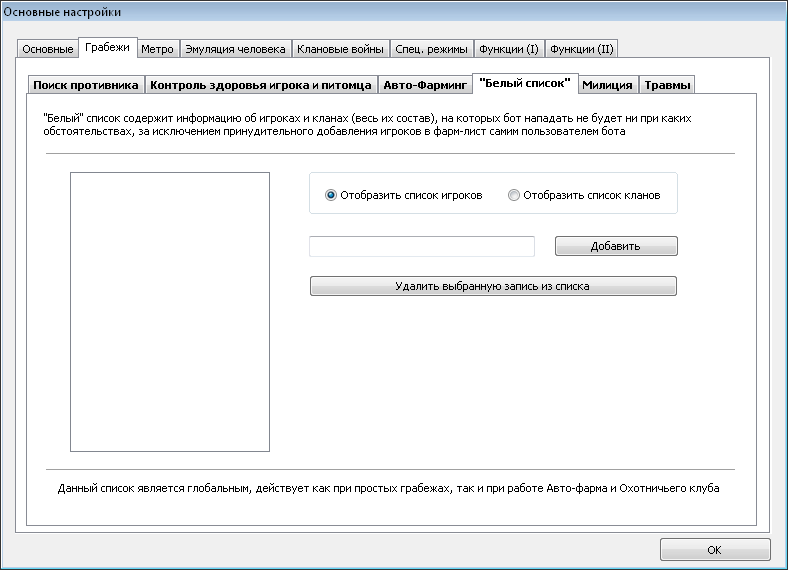788x570 pixels.
Task: Select the Авто-Фарминг sub-tab
Action: (425, 85)
